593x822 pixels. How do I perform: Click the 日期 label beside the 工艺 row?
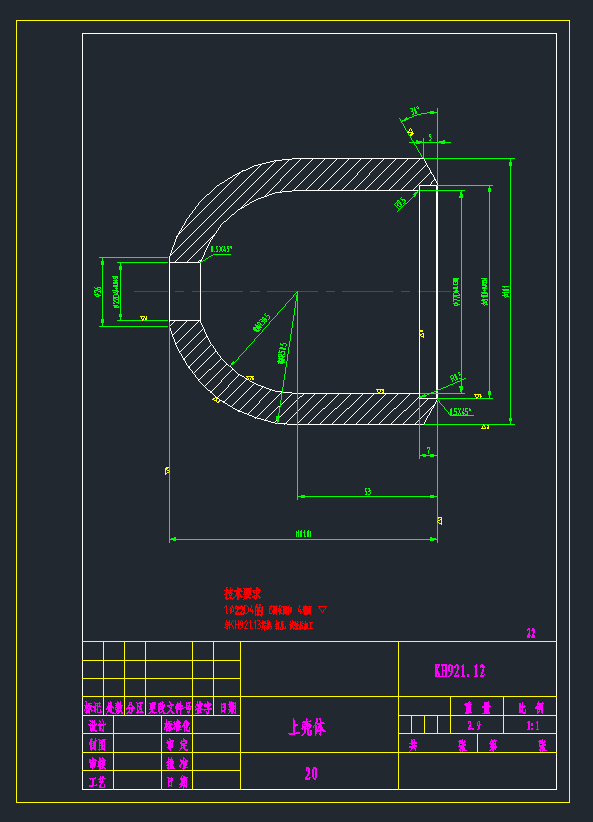point(177,782)
